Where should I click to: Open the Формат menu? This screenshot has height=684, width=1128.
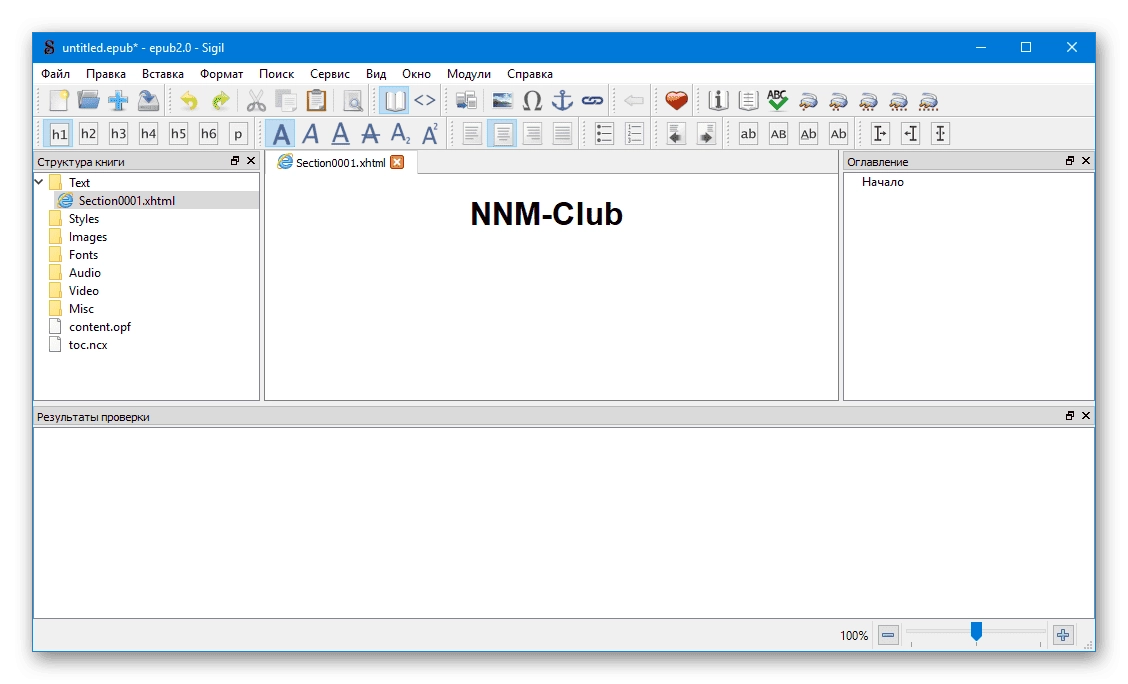[222, 73]
